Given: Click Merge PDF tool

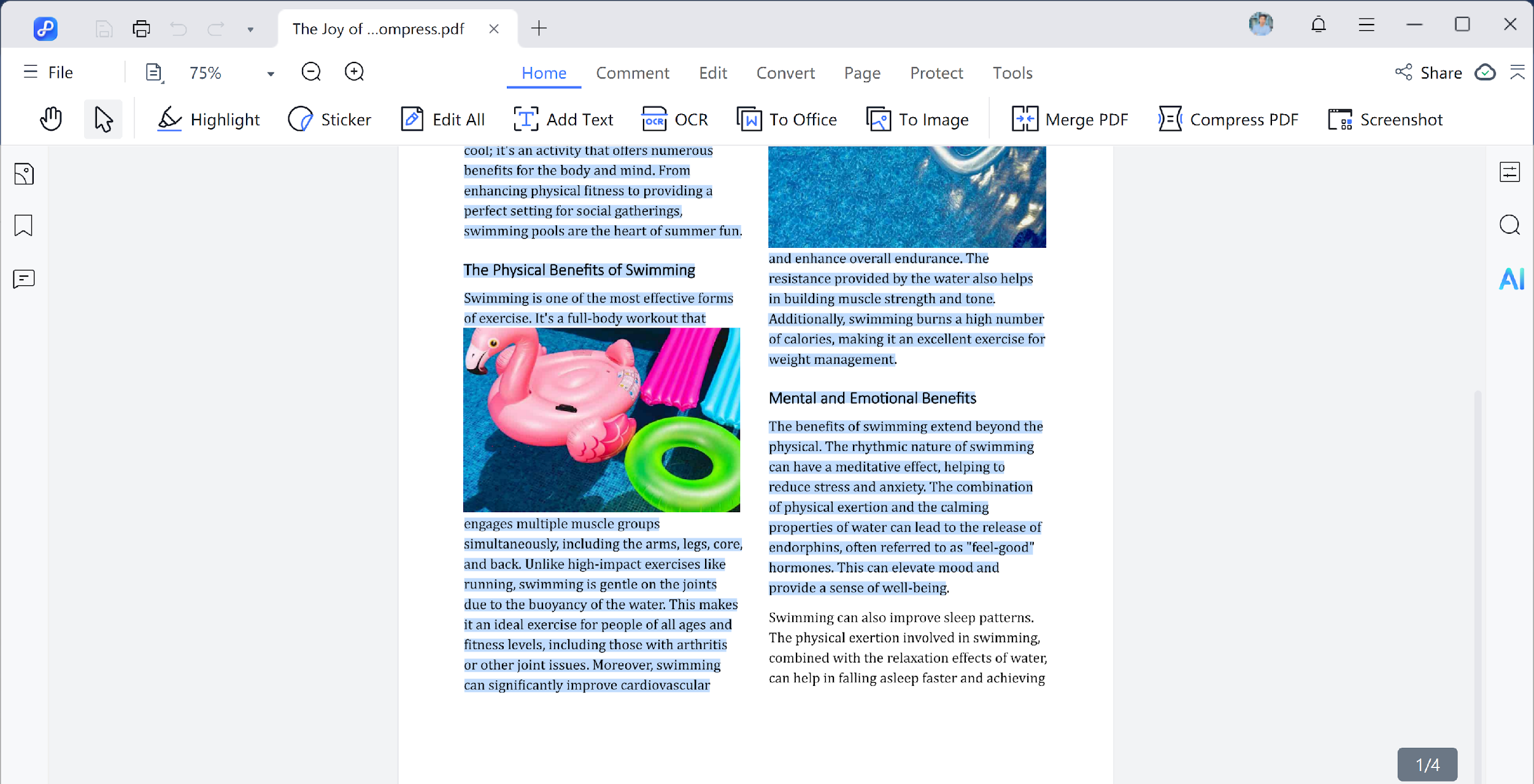Looking at the screenshot, I should point(1070,119).
